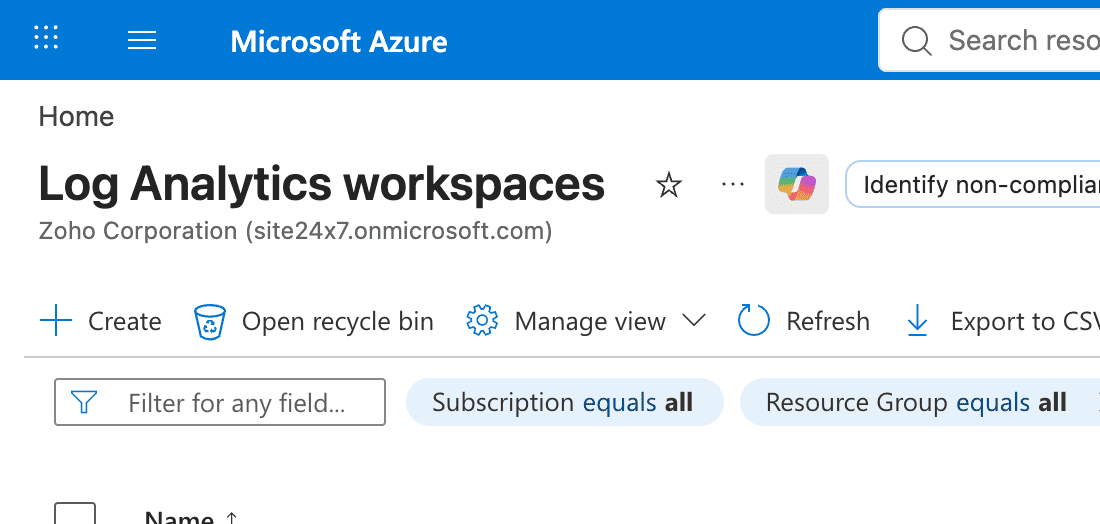Click the Create button
This screenshot has width=1100, height=524.
[x=101, y=321]
